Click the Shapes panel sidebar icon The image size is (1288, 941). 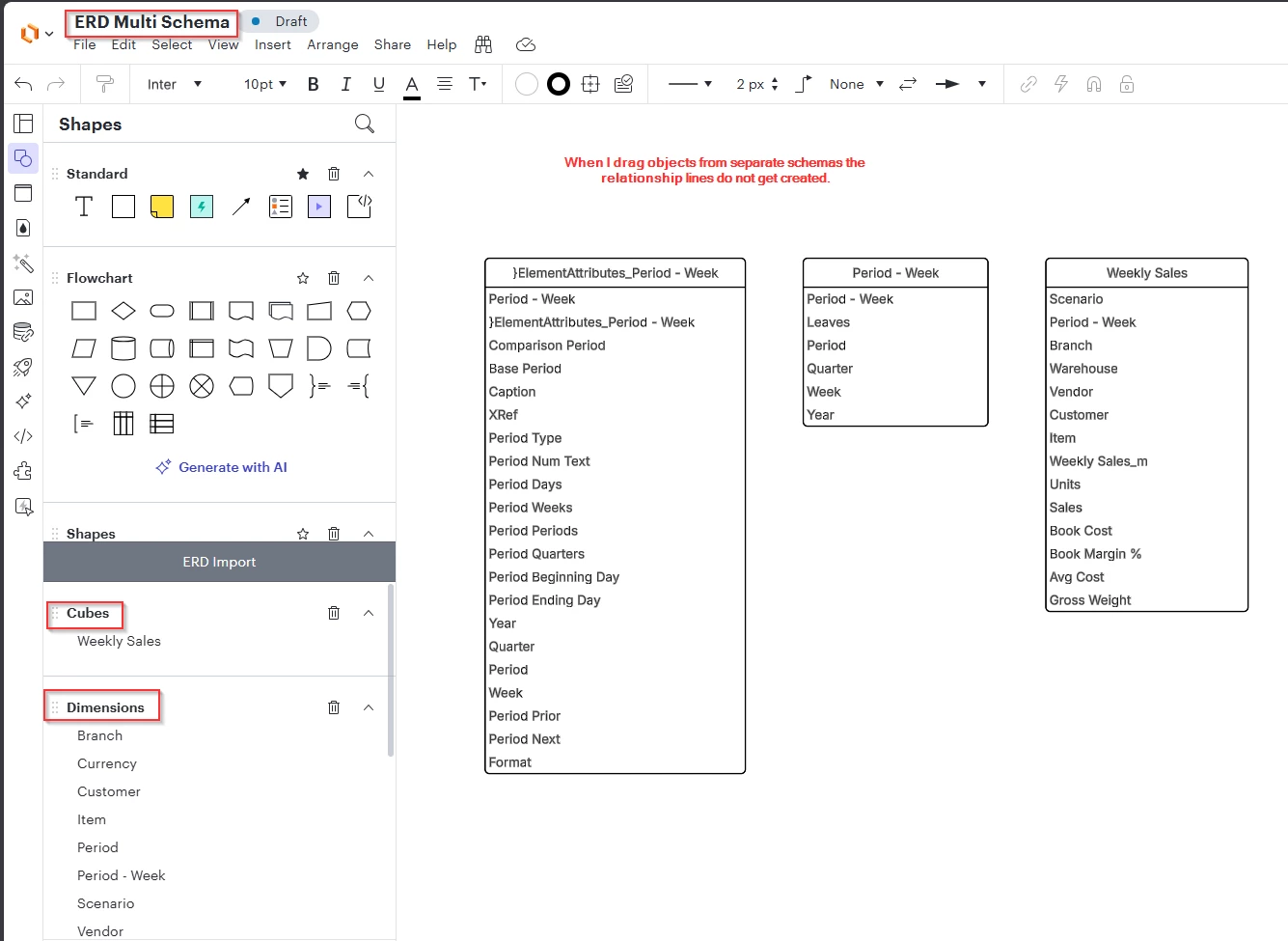(x=23, y=158)
